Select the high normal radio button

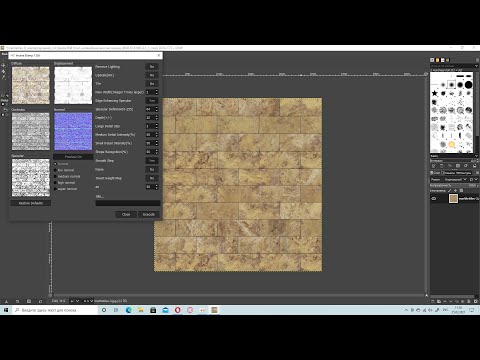pyautogui.click(x=55, y=183)
